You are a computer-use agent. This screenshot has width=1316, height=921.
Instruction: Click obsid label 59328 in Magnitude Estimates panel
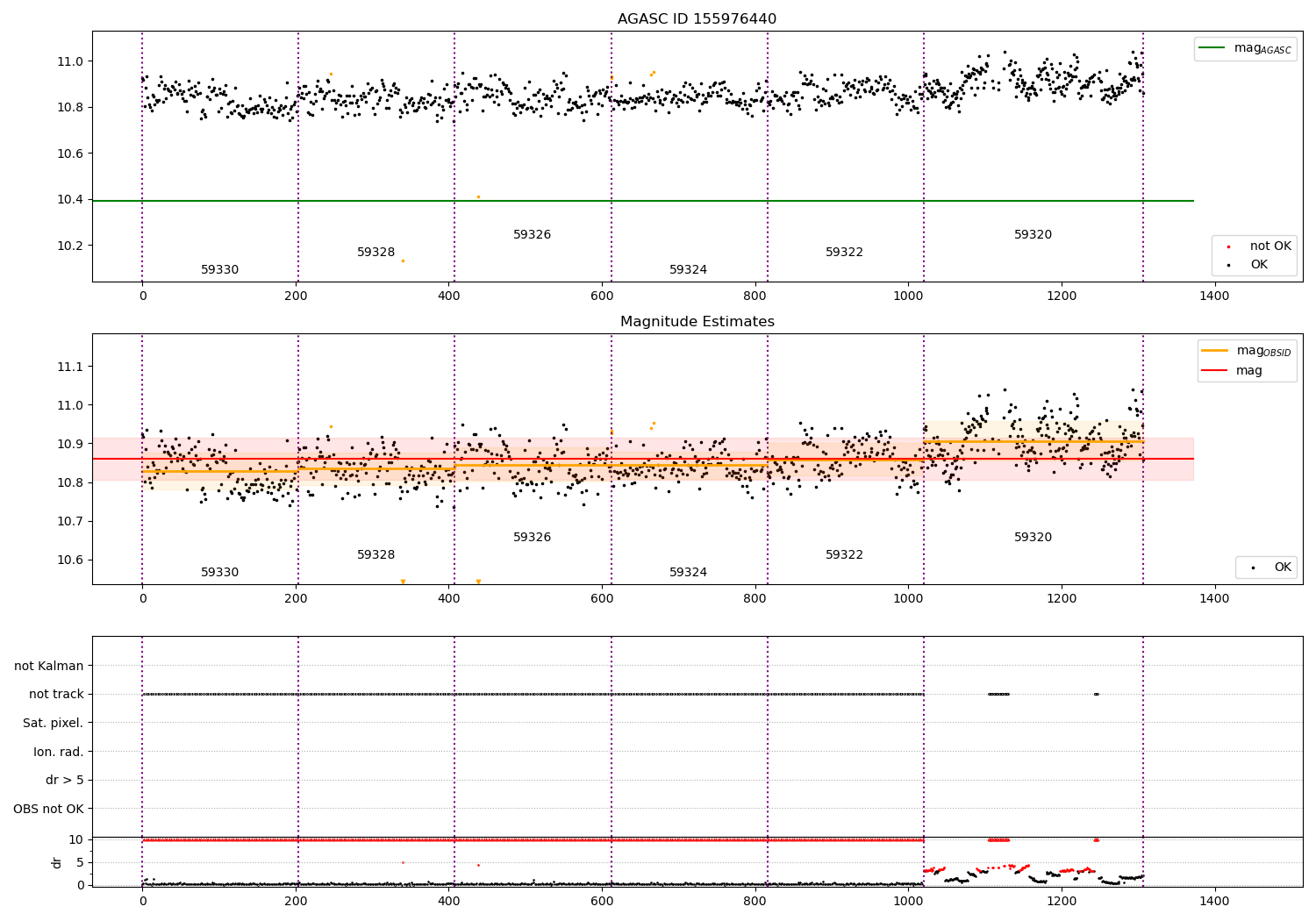click(375, 555)
